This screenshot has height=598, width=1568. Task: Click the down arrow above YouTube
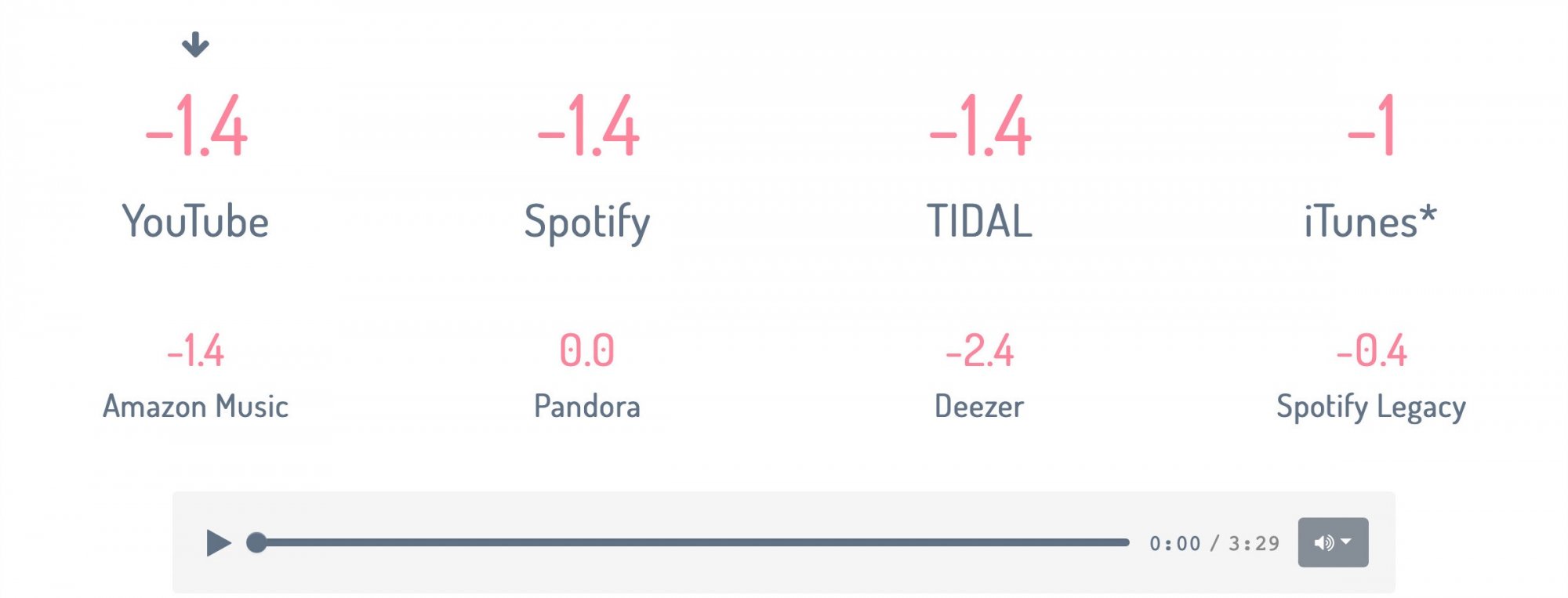195,45
